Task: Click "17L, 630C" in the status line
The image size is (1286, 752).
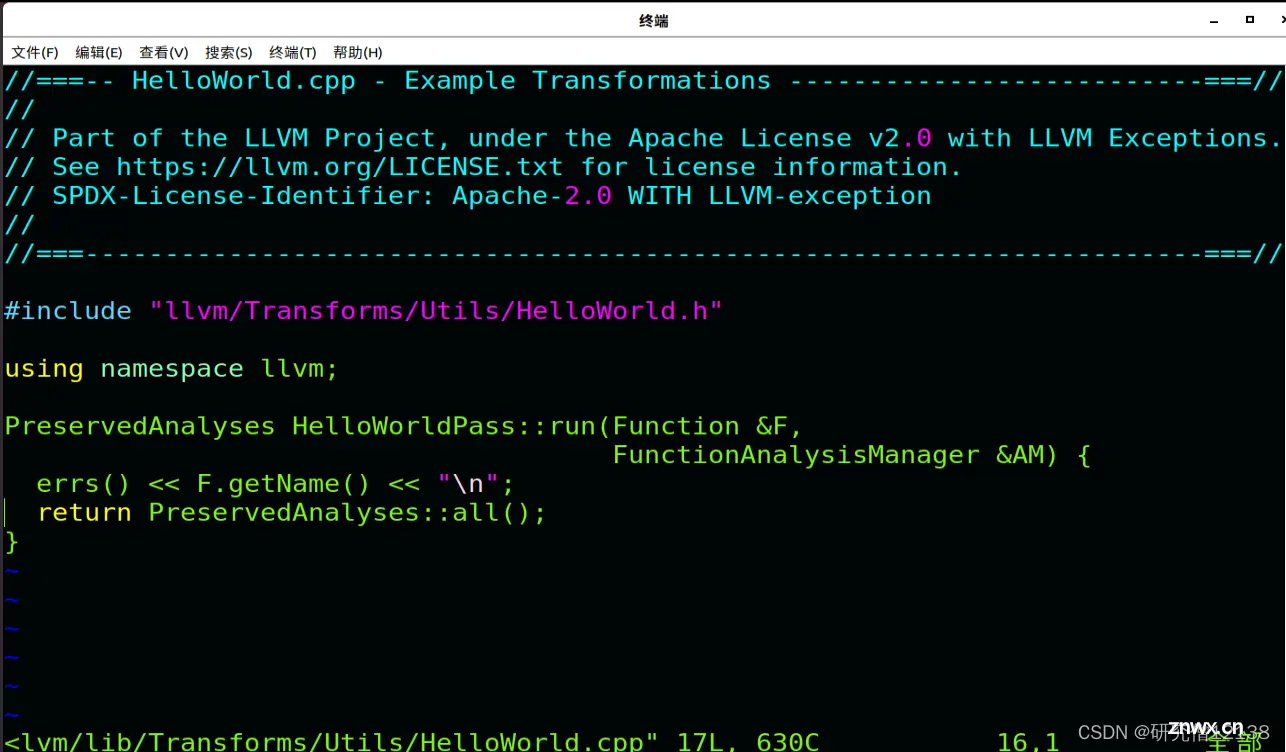Action: pyautogui.click(x=748, y=741)
